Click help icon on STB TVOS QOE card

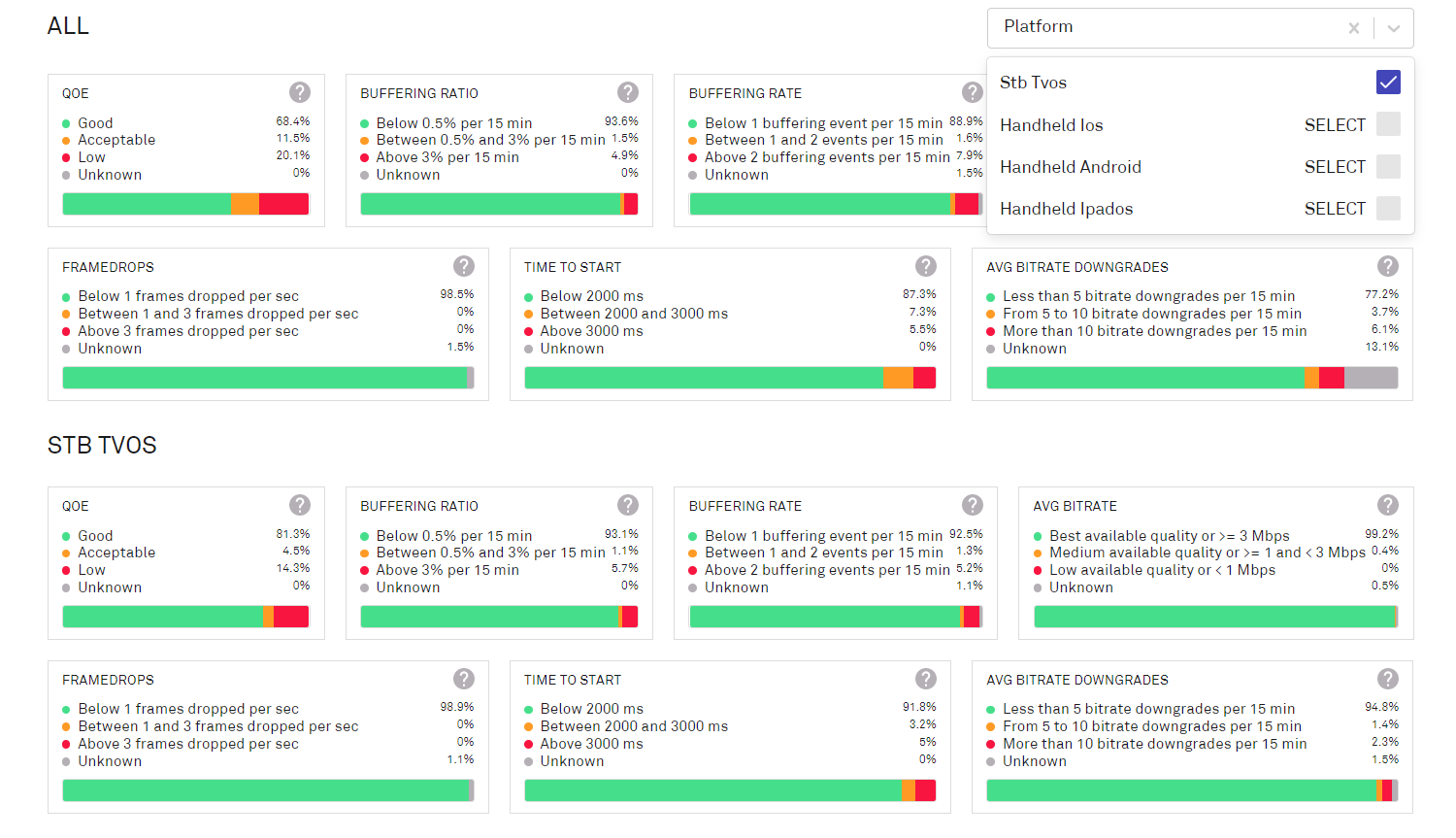pos(300,505)
